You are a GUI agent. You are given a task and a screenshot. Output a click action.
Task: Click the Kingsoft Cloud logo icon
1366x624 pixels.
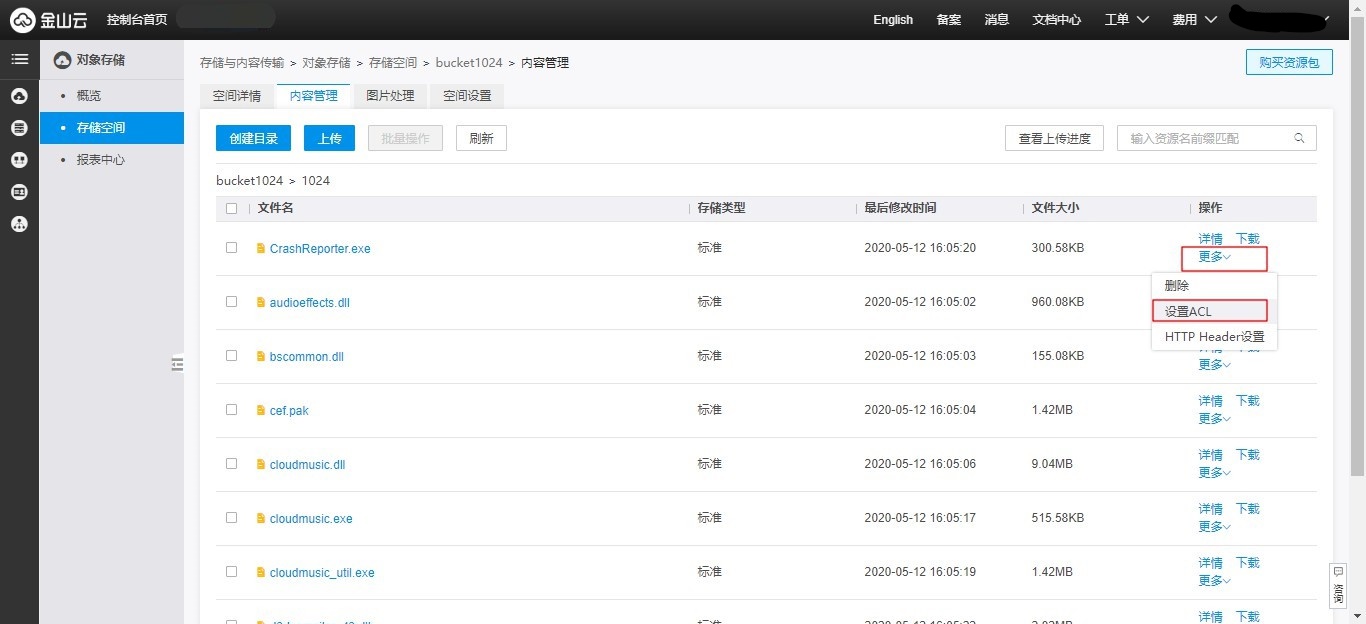(x=22, y=20)
